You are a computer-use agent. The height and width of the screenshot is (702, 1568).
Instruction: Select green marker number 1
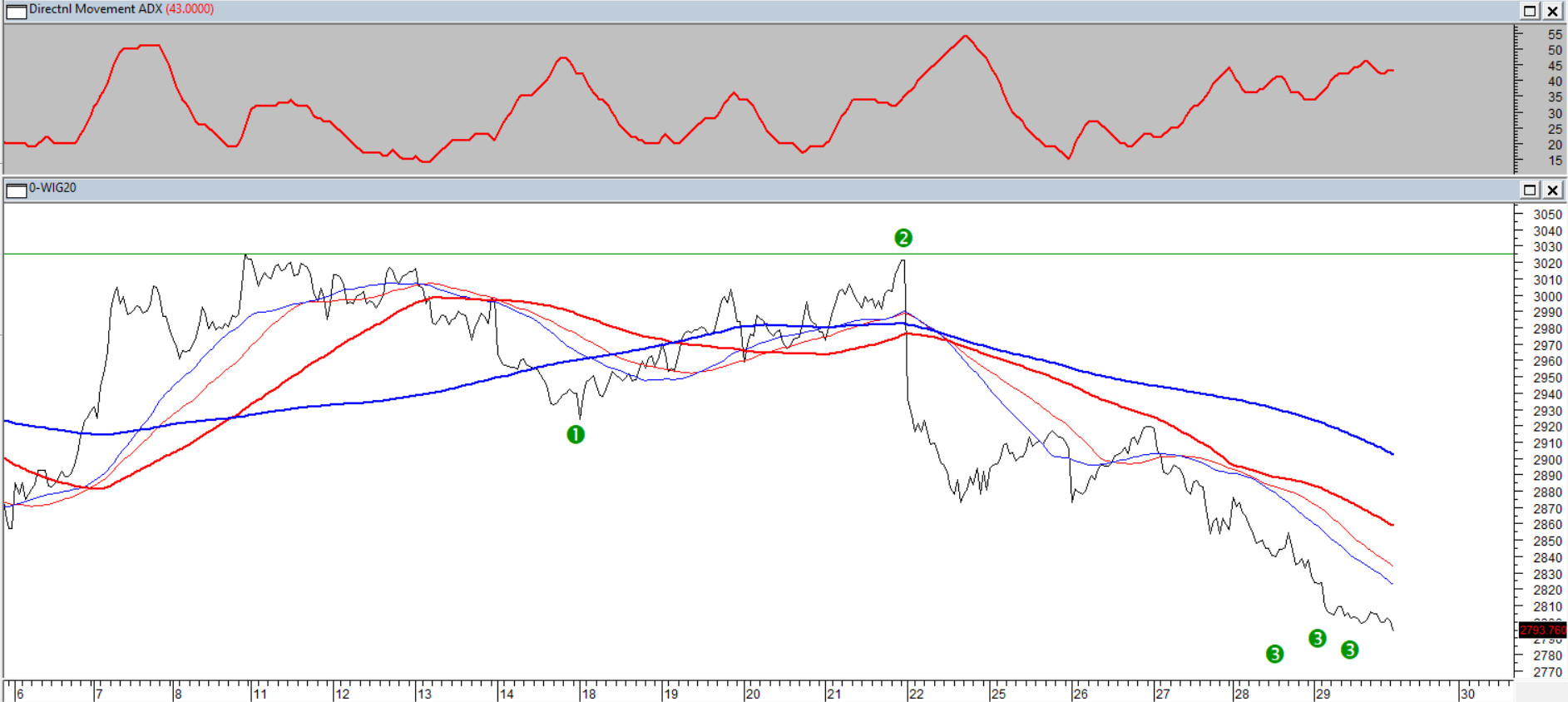click(x=576, y=434)
